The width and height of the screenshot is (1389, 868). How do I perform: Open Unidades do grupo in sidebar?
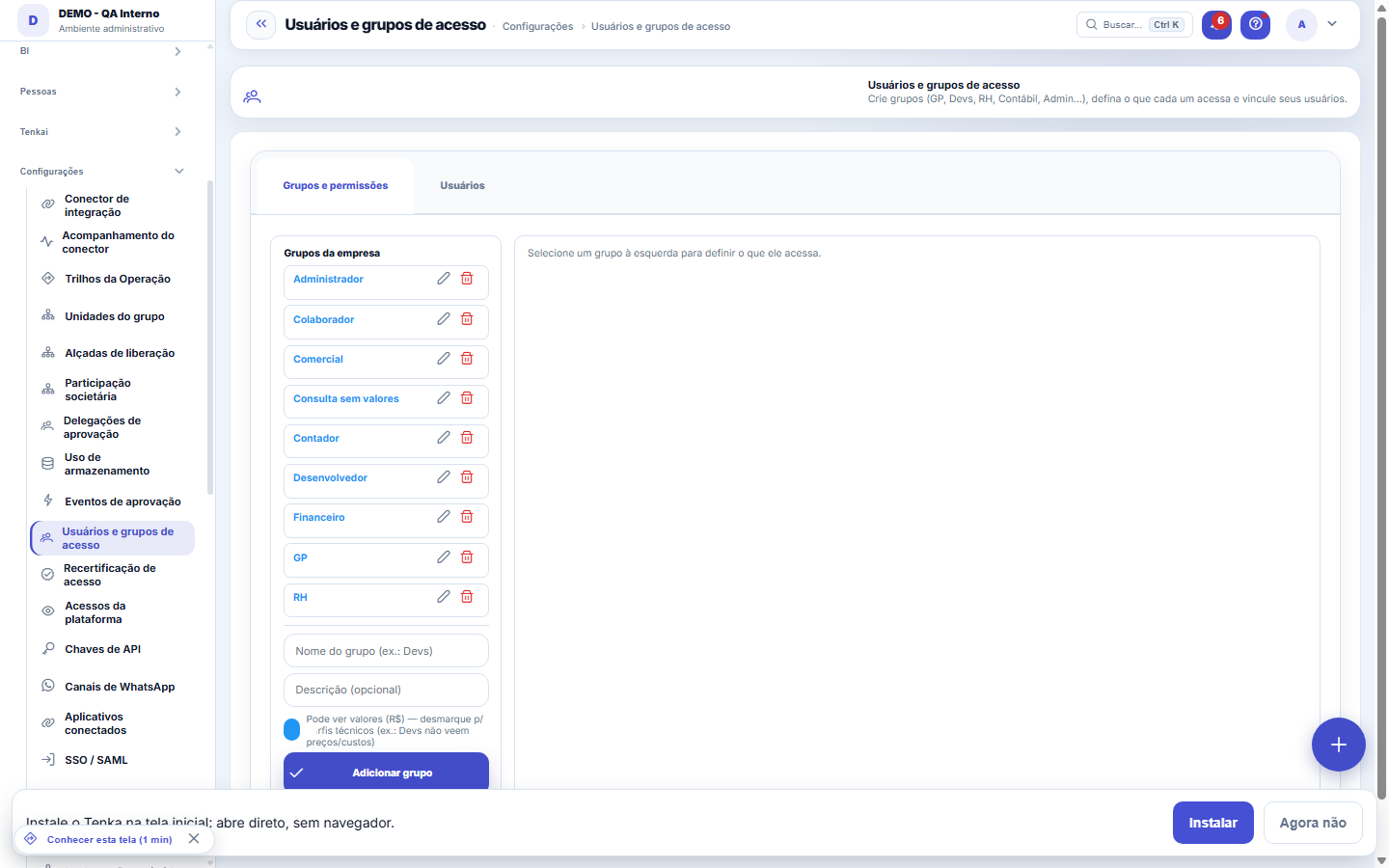tap(112, 316)
